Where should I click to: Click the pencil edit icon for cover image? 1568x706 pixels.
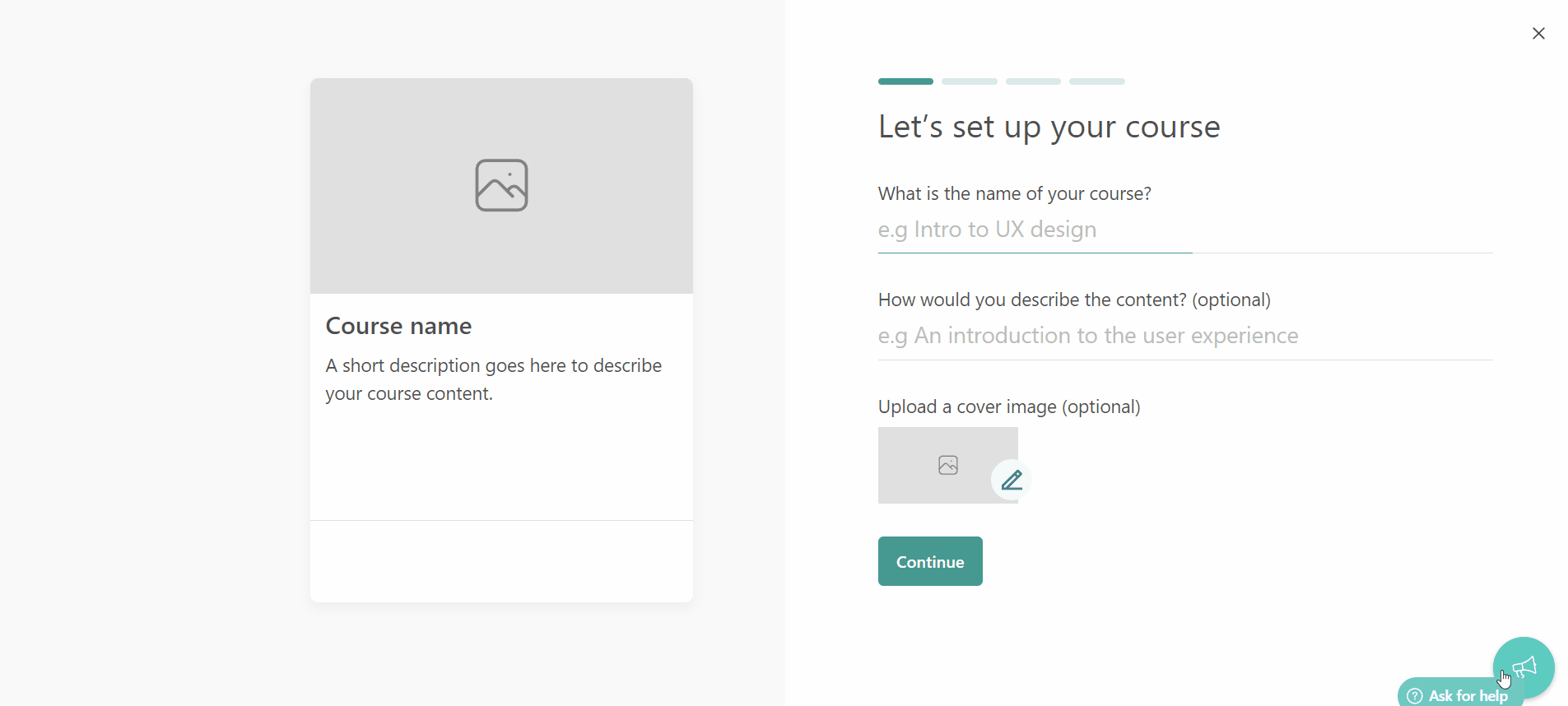click(x=1011, y=480)
